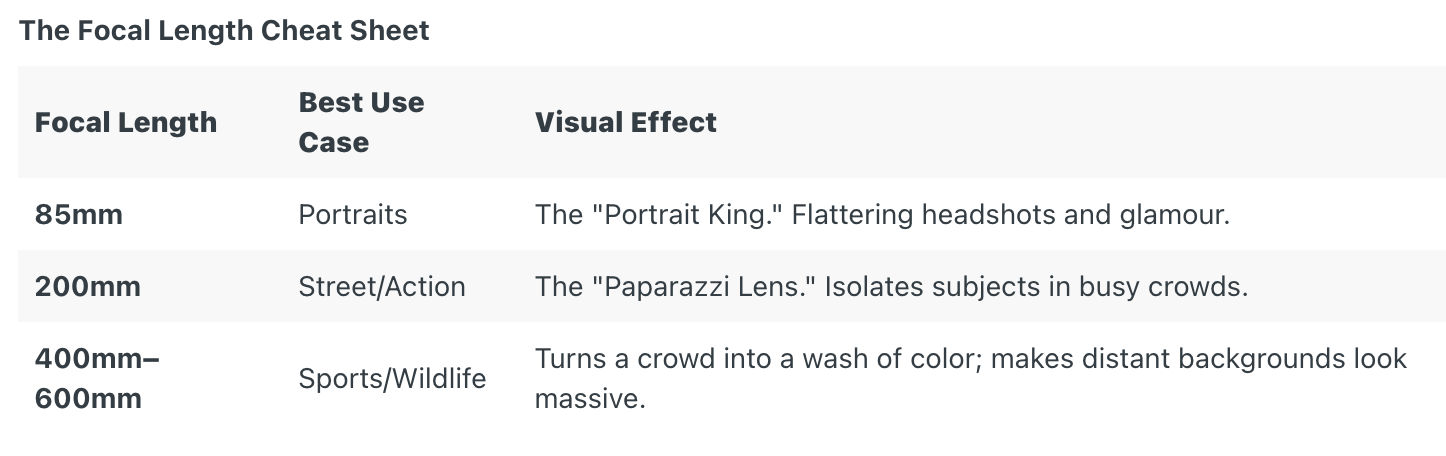
Task: Click the word 'Case' in header
Action: [334, 142]
